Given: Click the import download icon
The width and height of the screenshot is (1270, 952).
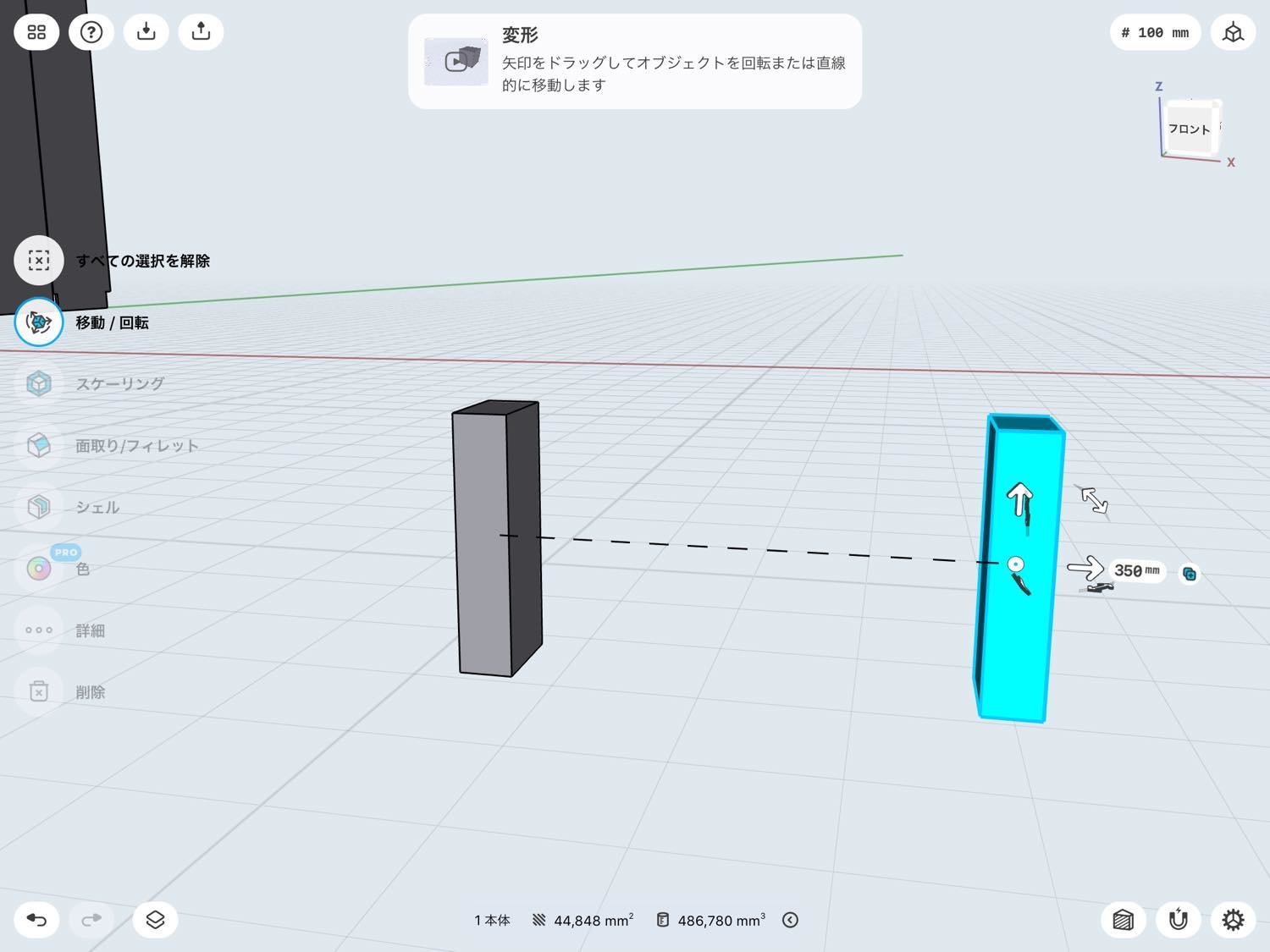Looking at the screenshot, I should pos(146,32).
